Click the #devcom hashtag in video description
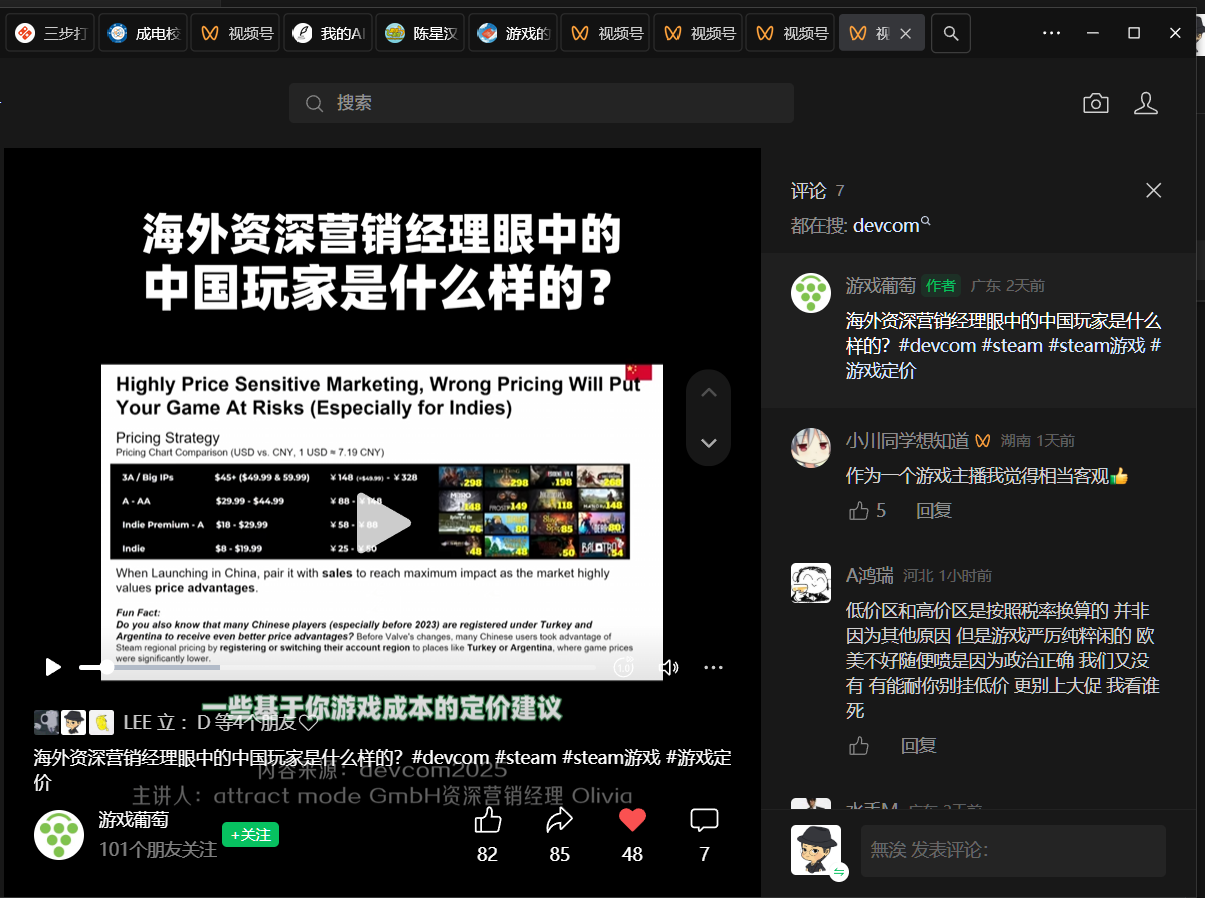1205x898 pixels. [x=450, y=757]
